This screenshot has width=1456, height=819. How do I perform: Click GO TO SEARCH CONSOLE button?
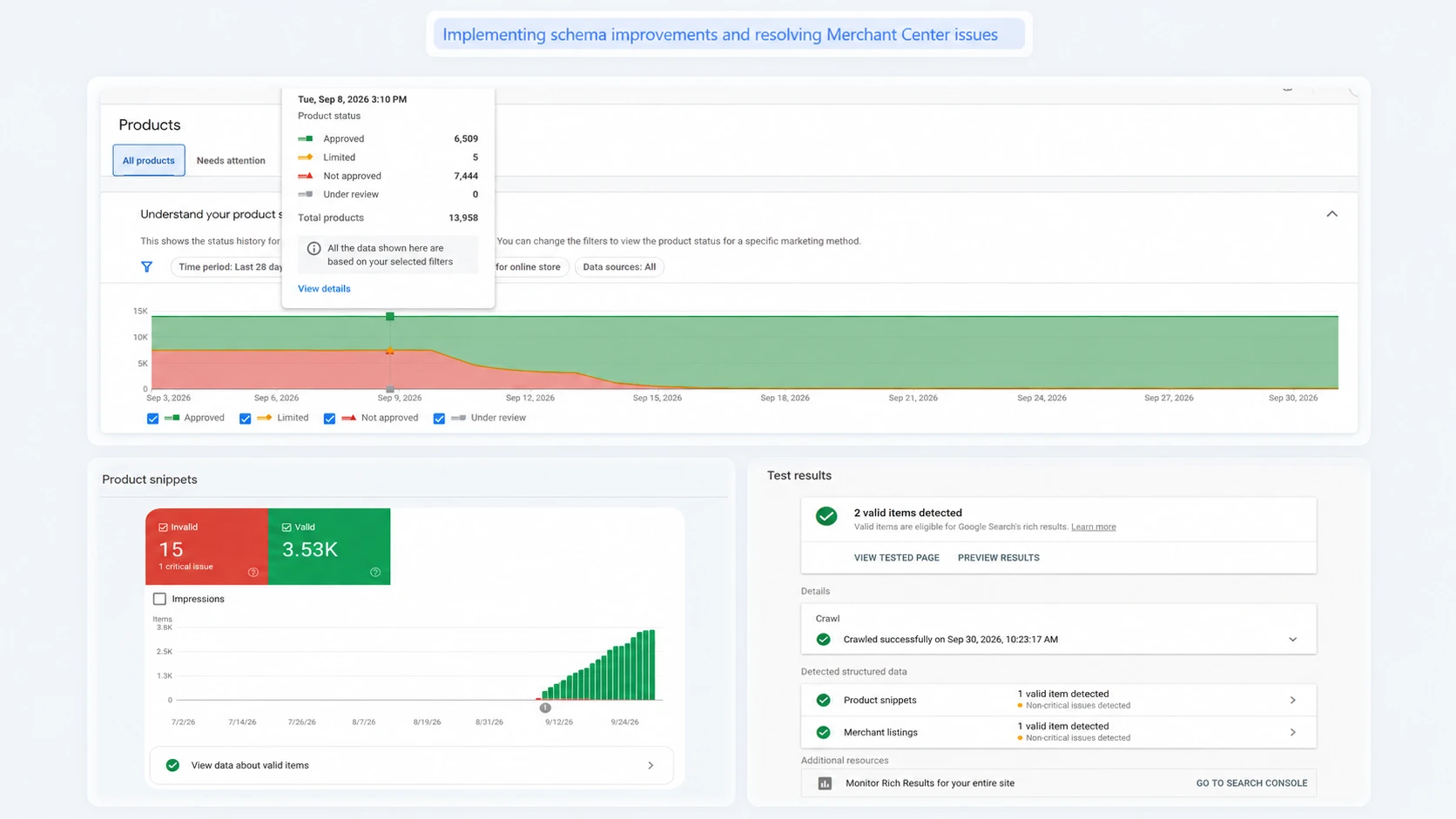1251,783
